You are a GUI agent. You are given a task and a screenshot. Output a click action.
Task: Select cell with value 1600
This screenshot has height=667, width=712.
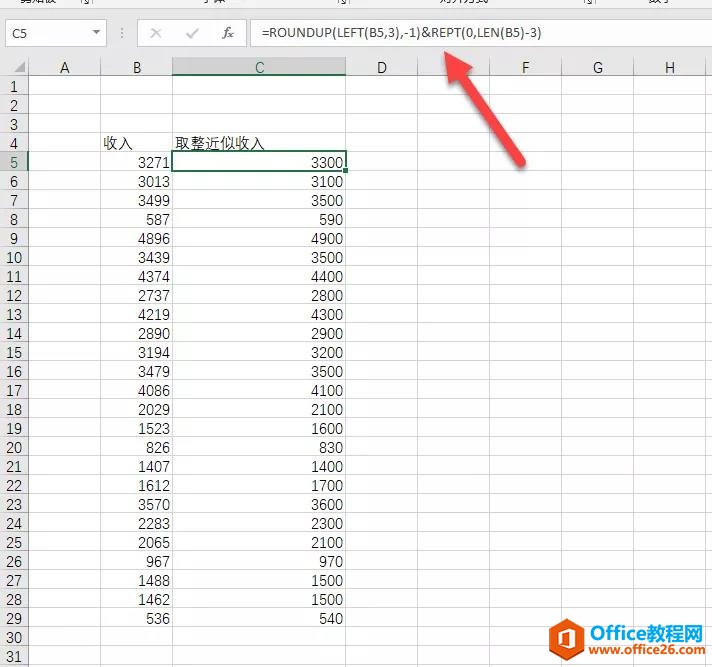point(259,429)
